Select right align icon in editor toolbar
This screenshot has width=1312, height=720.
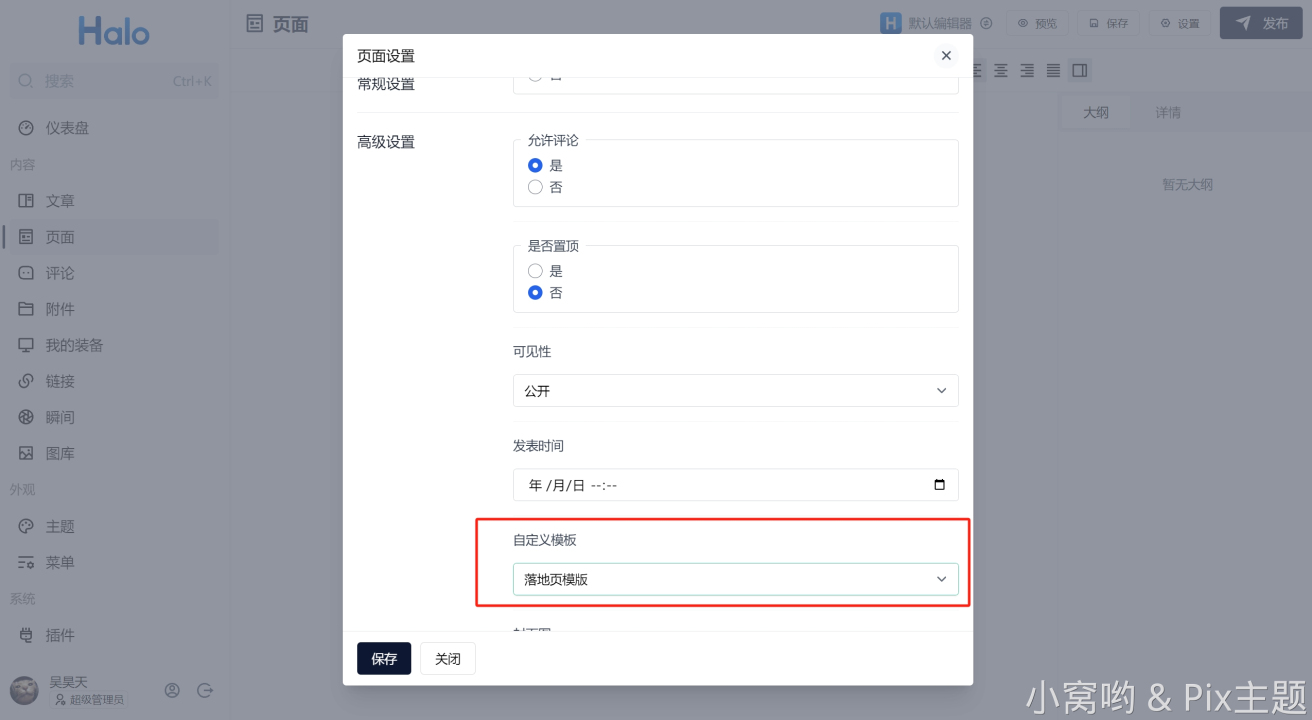[1026, 70]
